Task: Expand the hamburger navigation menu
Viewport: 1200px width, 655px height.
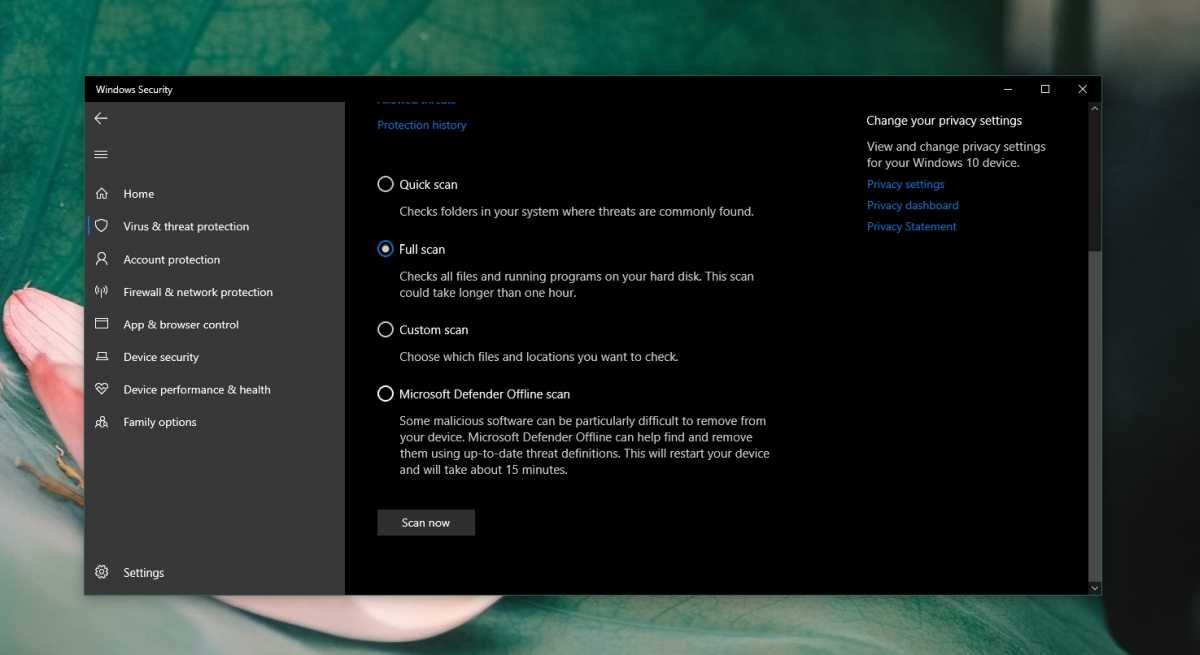Action: pyautogui.click(x=101, y=154)
